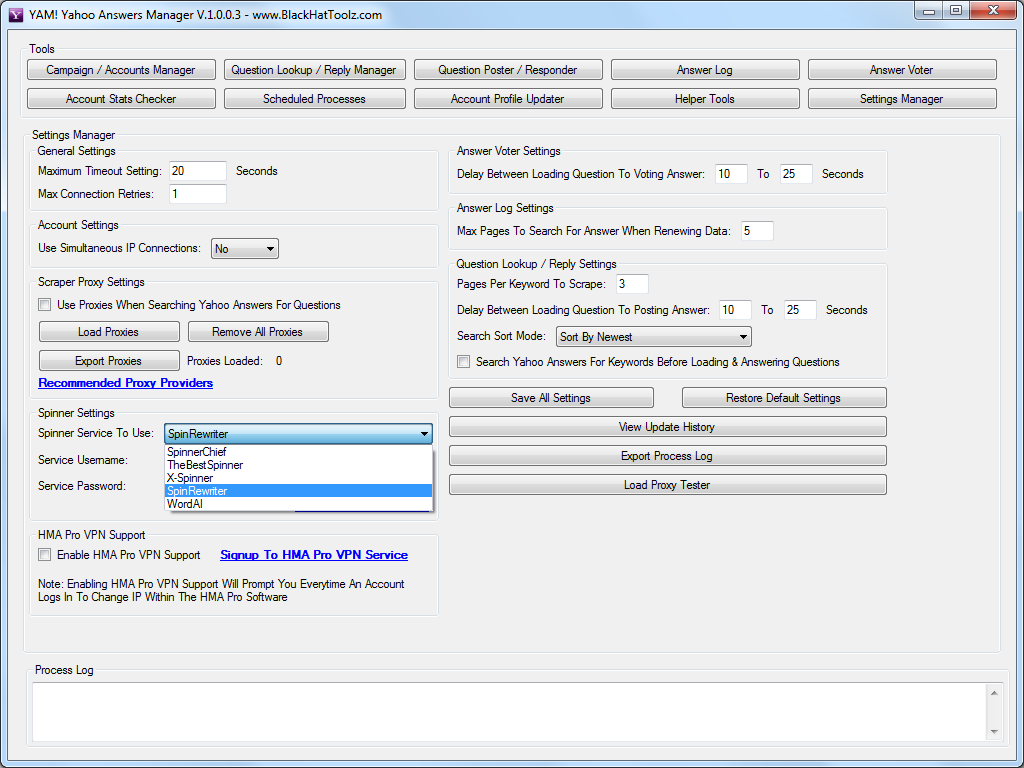Click View Update History
Image resolution: width=1024 pixels, height=768 pixels.
pos(667,426)
